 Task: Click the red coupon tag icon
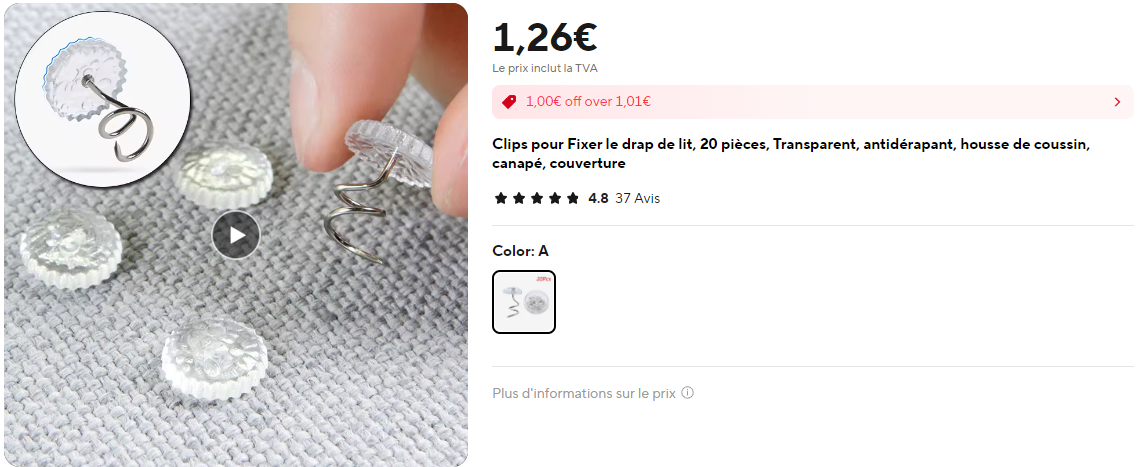pos(509,102)
